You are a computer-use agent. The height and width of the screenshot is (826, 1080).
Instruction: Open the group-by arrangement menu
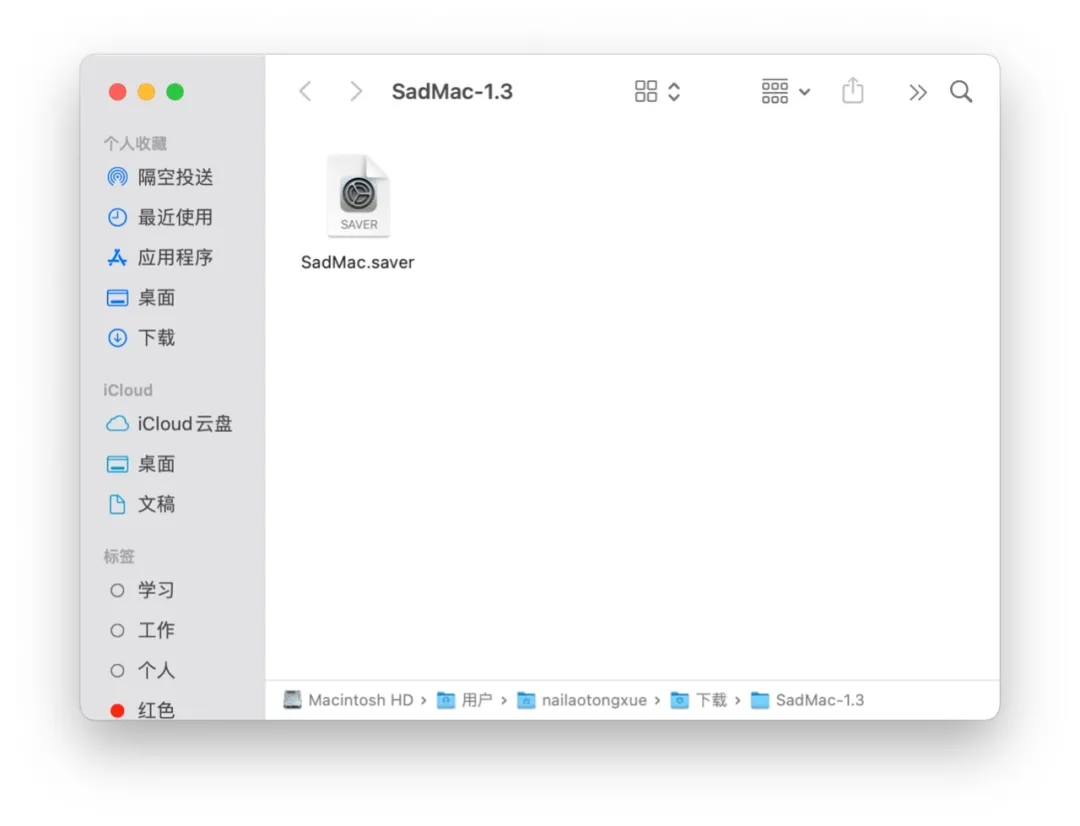785,91
